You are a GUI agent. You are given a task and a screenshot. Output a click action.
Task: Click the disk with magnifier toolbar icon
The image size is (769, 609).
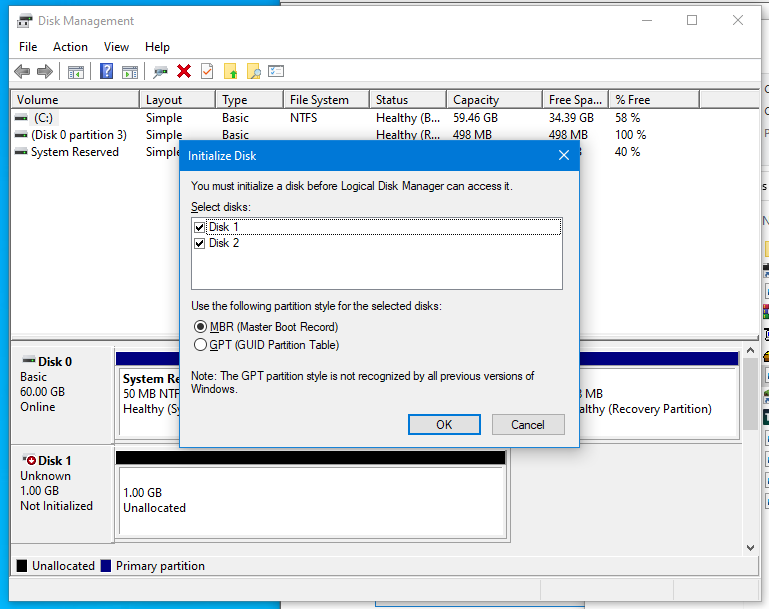tap(160, 72)
